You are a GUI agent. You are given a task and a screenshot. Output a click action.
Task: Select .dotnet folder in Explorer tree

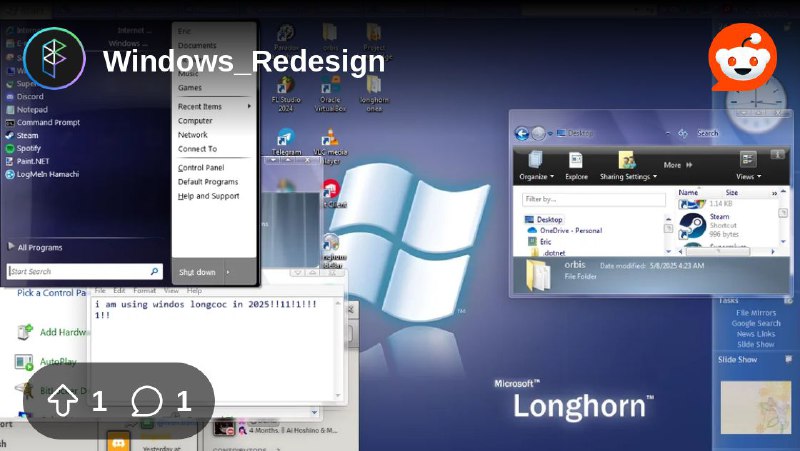(548, 253)
